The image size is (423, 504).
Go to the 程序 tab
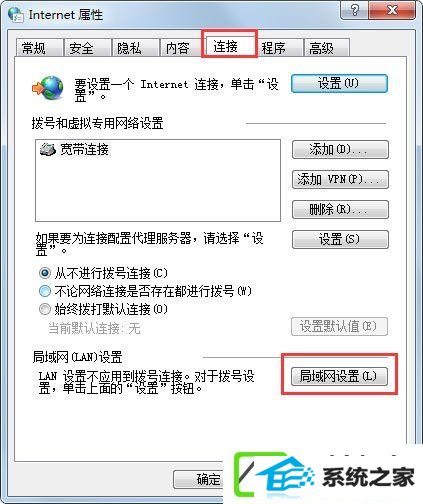(280, 48)
